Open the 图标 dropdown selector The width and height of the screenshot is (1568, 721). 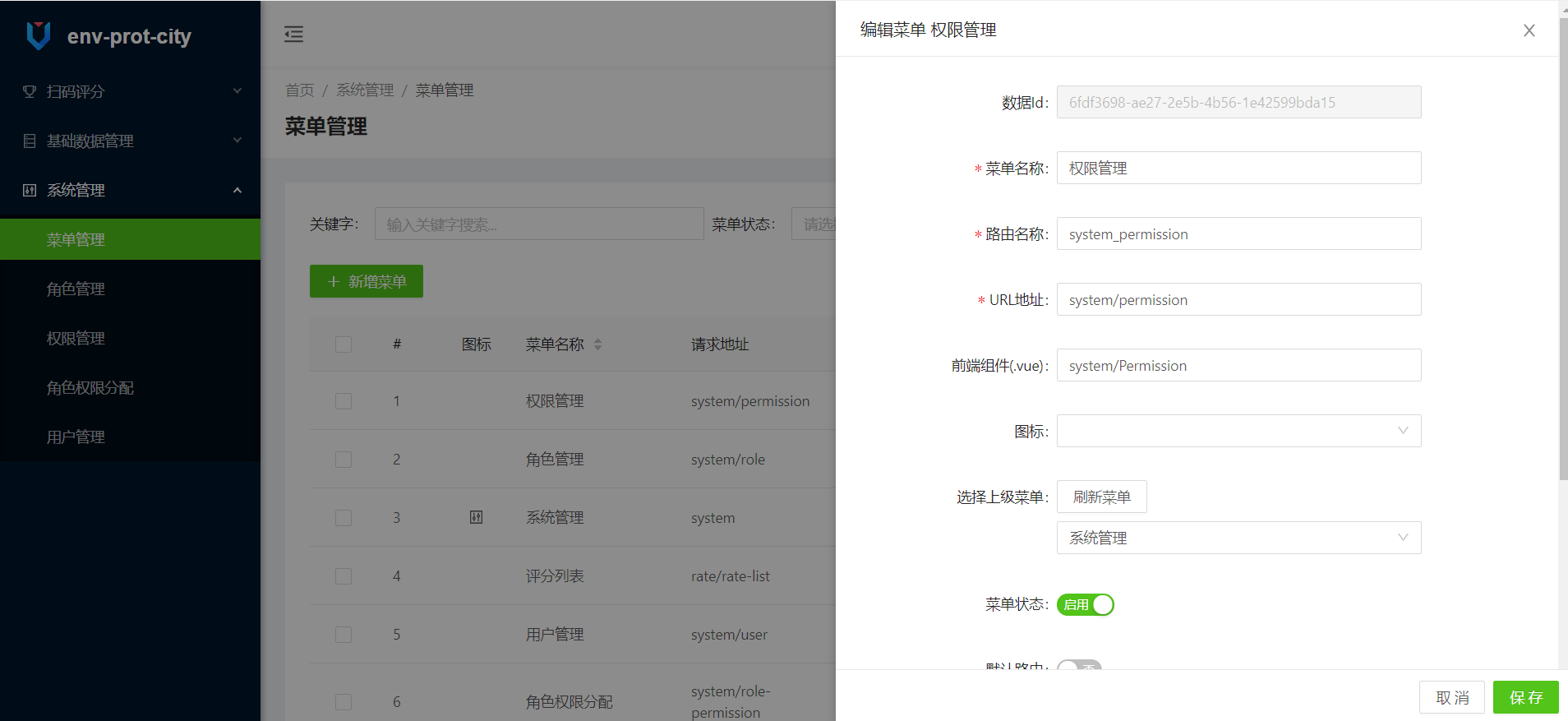coord(1238,431)
